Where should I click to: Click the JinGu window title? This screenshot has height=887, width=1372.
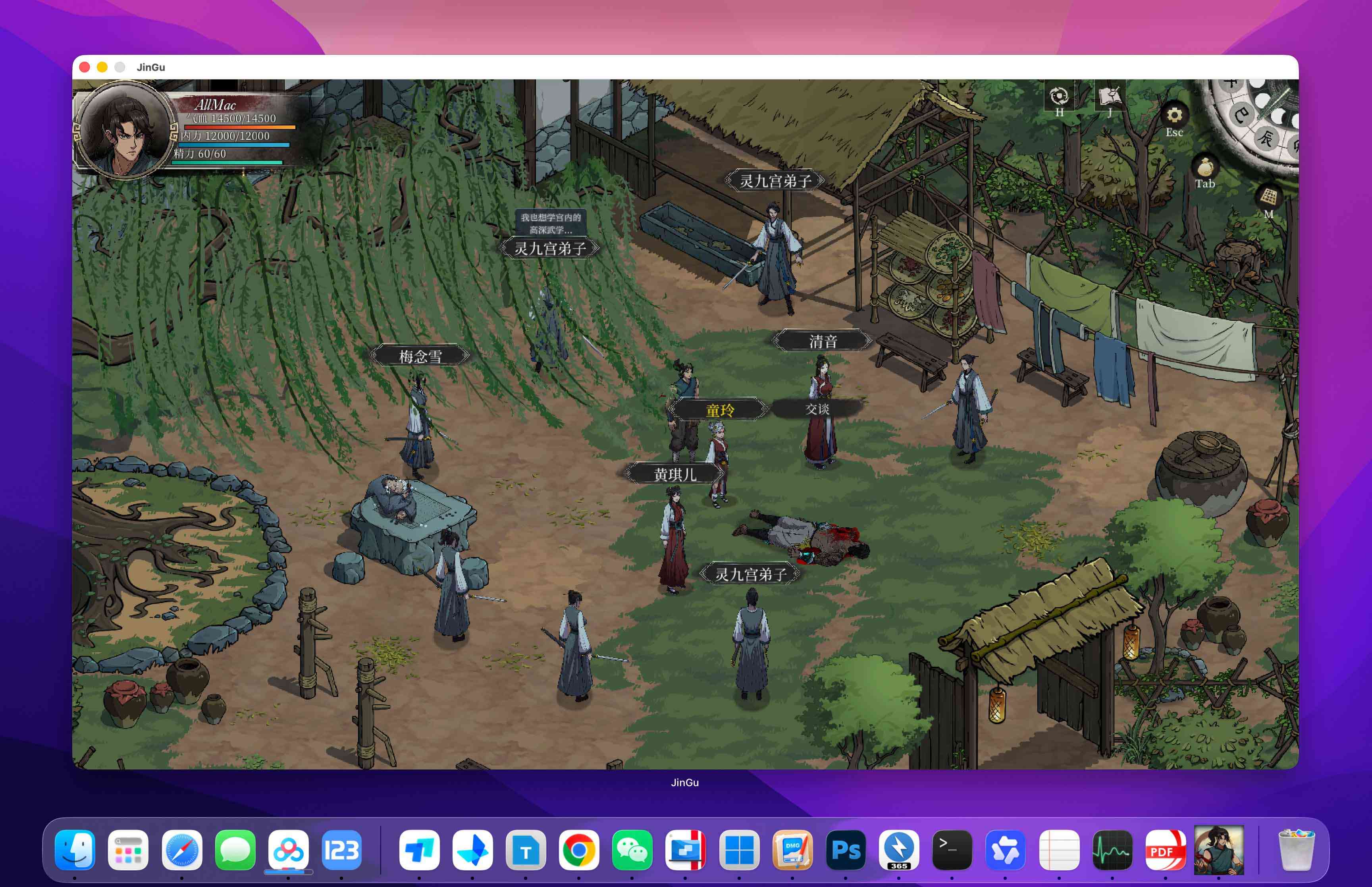point(151,67)
